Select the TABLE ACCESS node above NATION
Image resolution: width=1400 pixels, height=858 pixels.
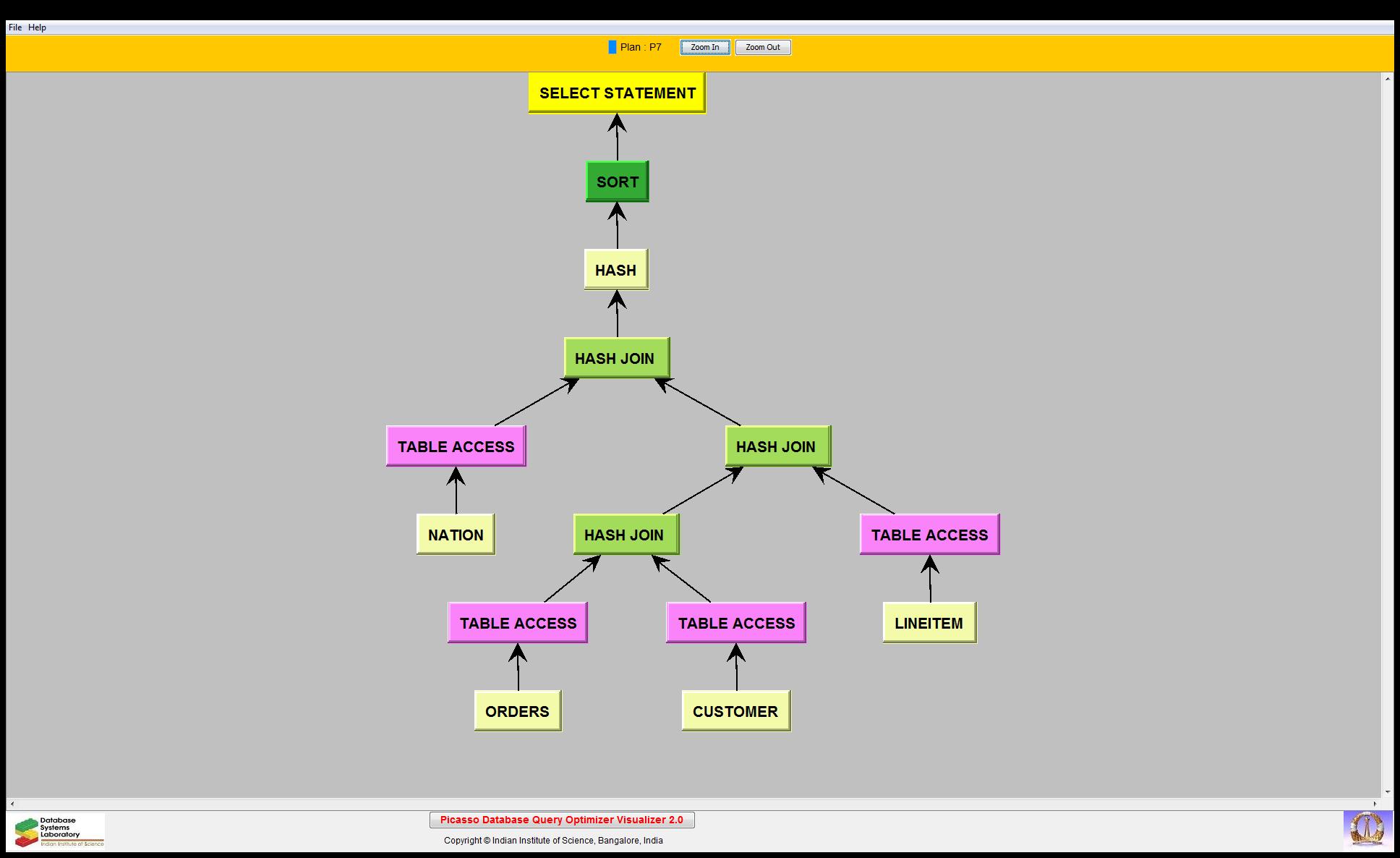coord(456,446)
